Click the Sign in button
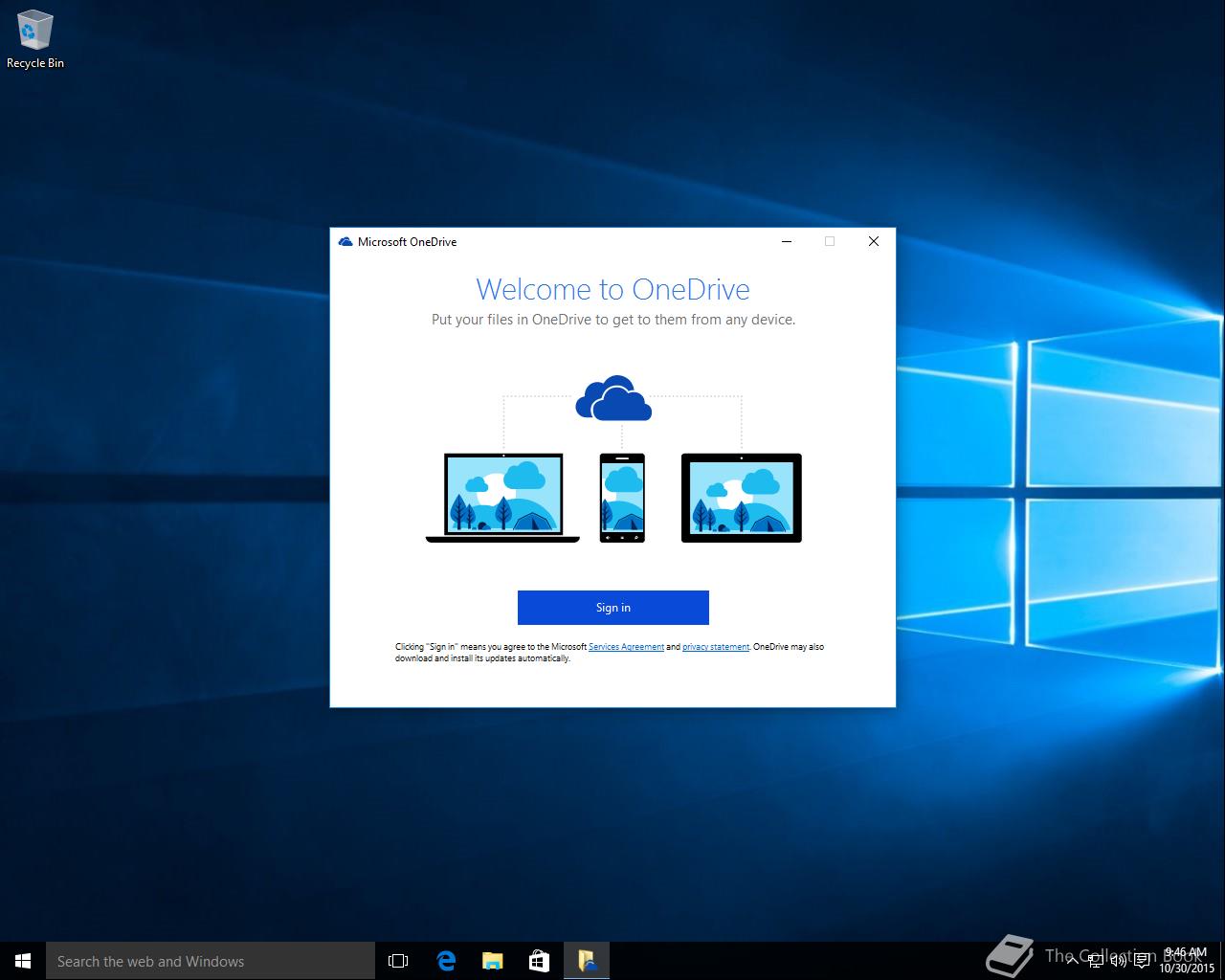Viewport: 1225px width, 980px height. pos(612,608)
